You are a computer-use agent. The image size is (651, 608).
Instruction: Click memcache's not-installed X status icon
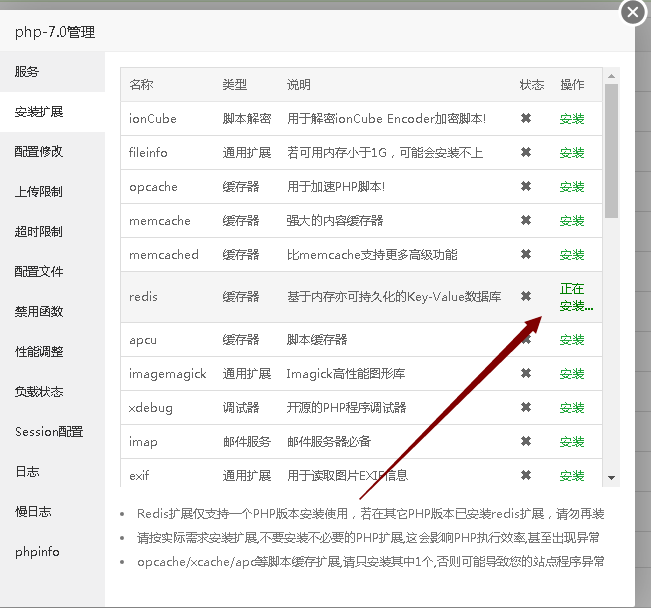(x=526, y=220)
